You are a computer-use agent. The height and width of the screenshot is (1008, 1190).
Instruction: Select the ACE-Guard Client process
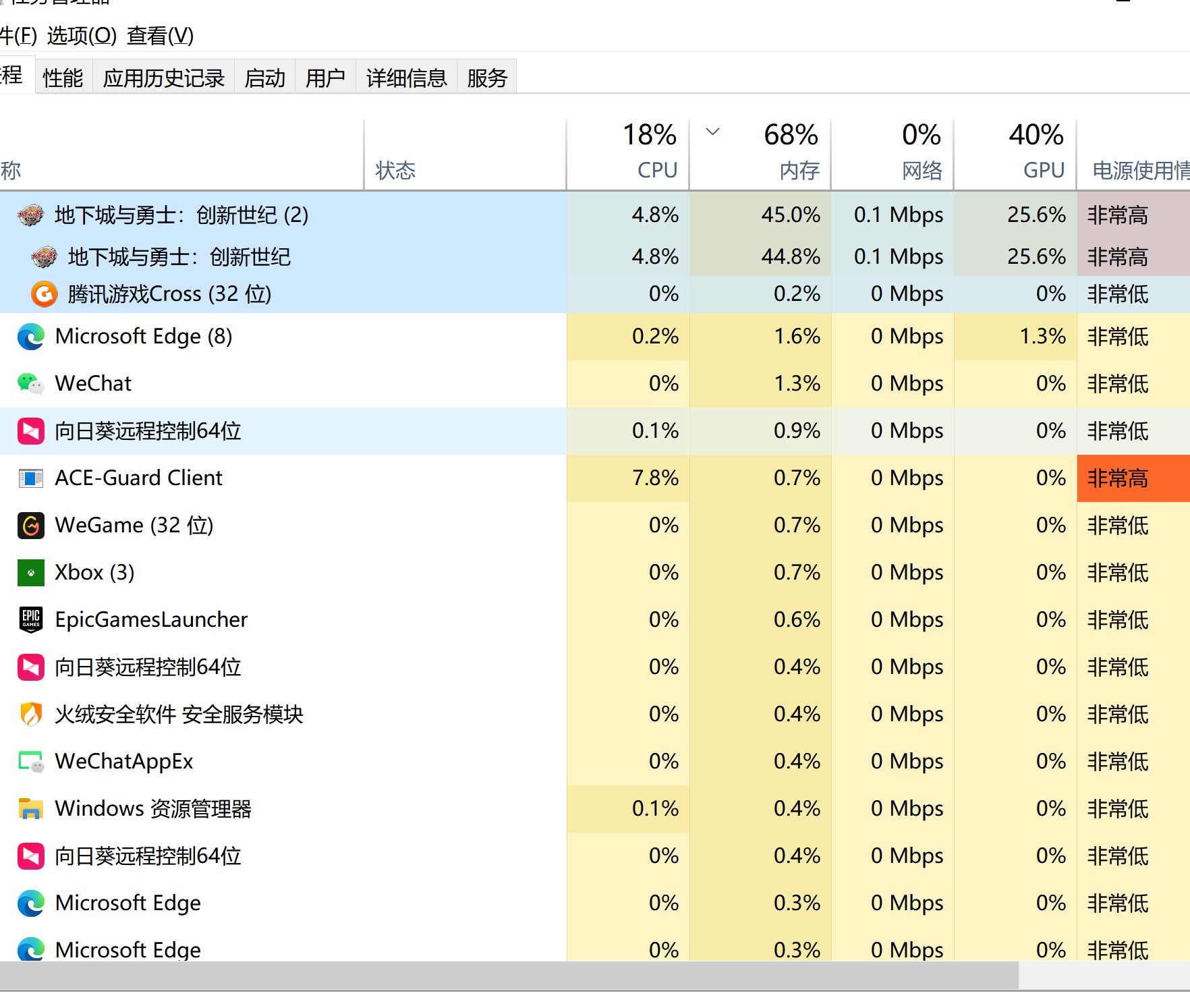[595, 478]
